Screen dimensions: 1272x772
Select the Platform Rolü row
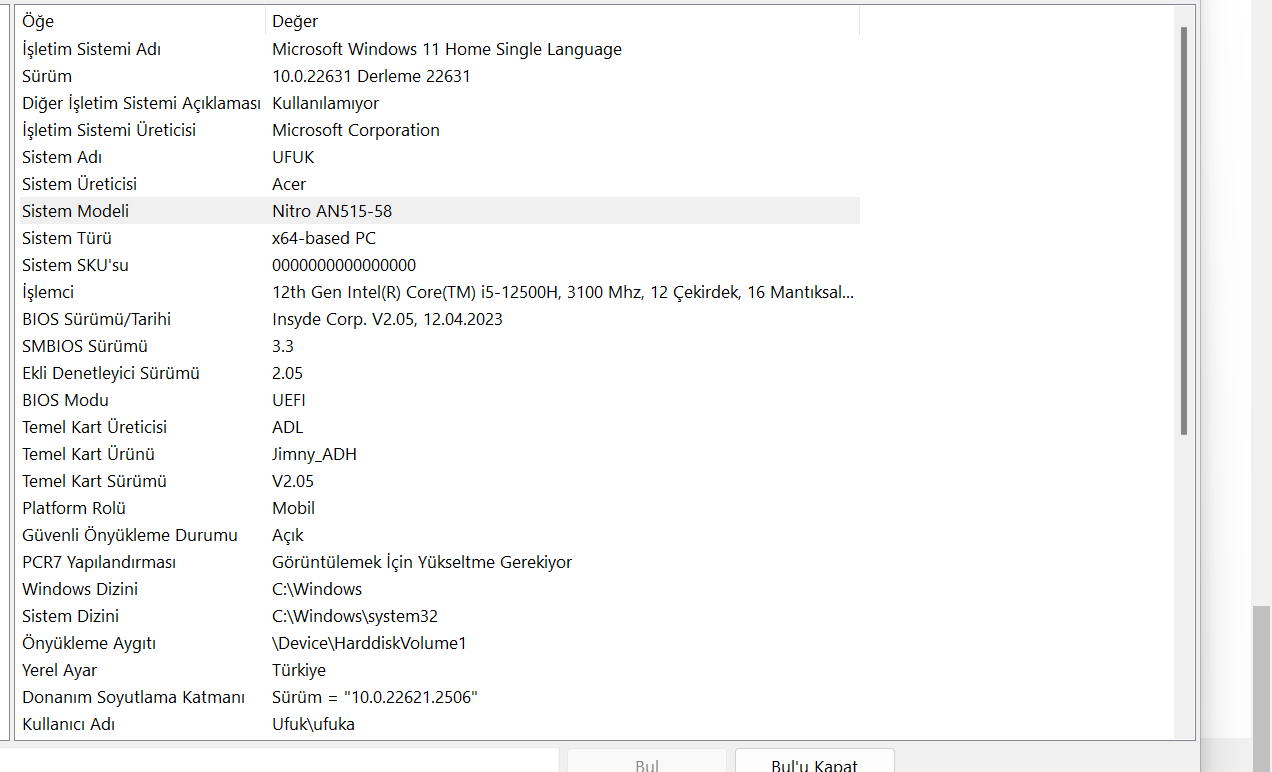pyautogui.click(x=438, y=508)
